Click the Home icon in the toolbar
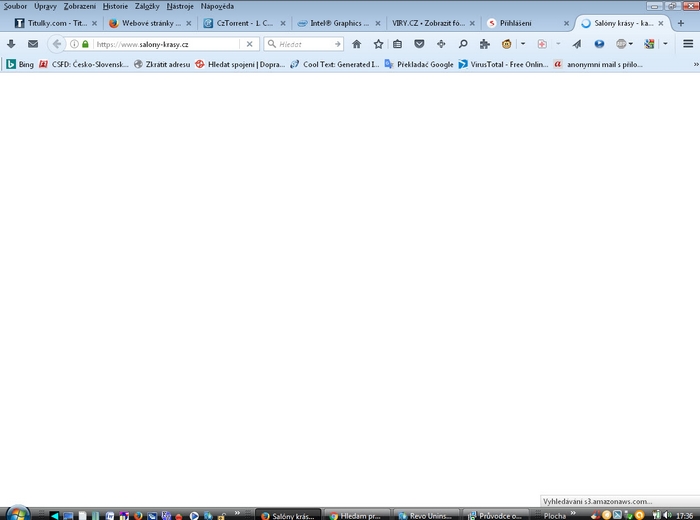Viewport: 700px width, 520px height. [356, 44]
